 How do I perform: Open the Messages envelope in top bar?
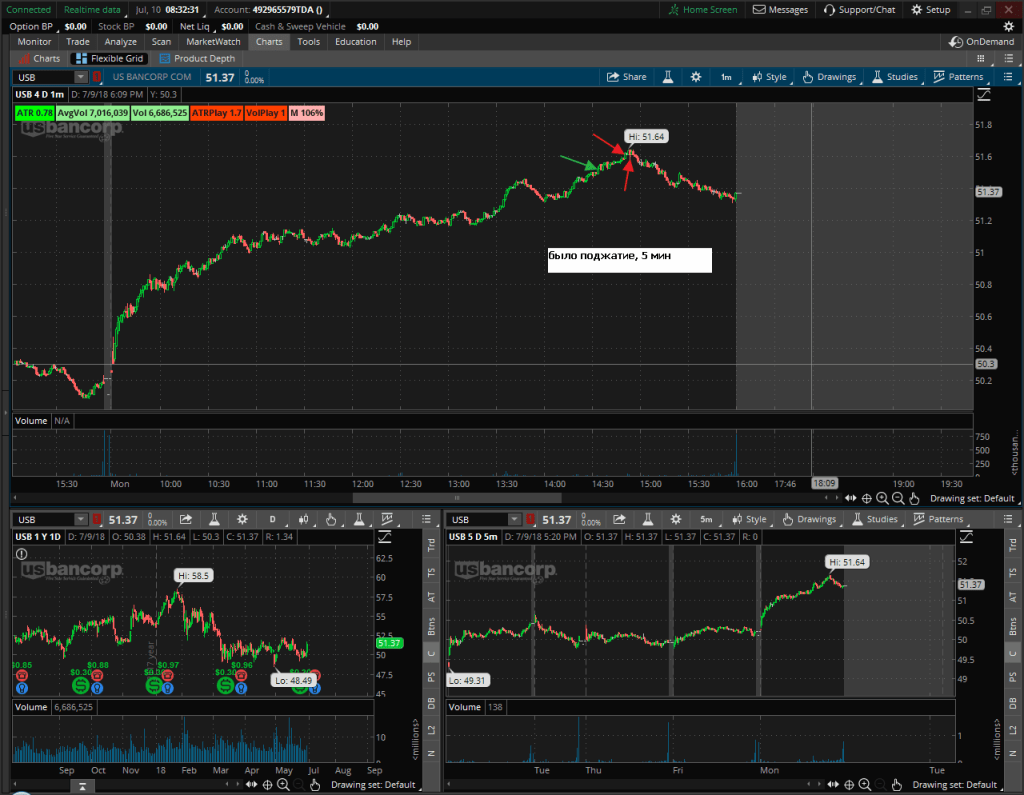pos(780,9)
